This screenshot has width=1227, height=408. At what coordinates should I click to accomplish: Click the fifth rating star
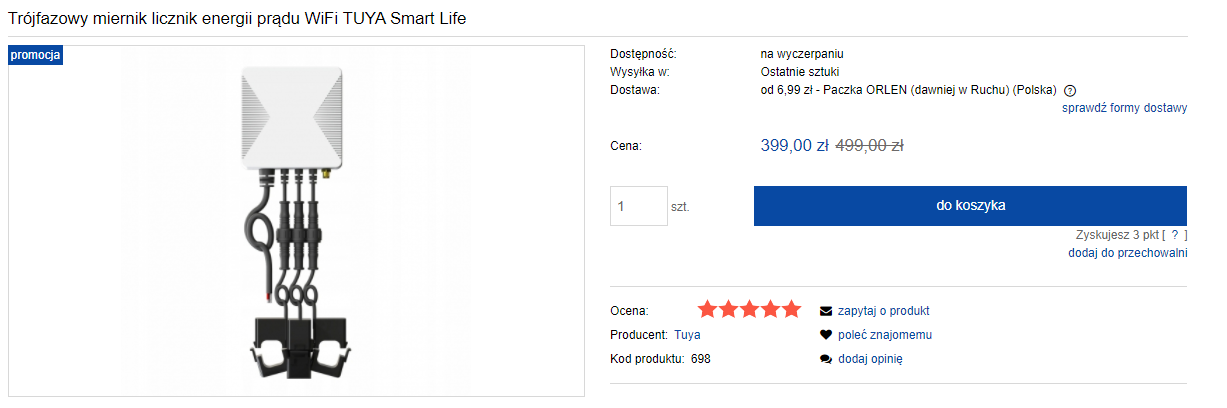point(791,309)
